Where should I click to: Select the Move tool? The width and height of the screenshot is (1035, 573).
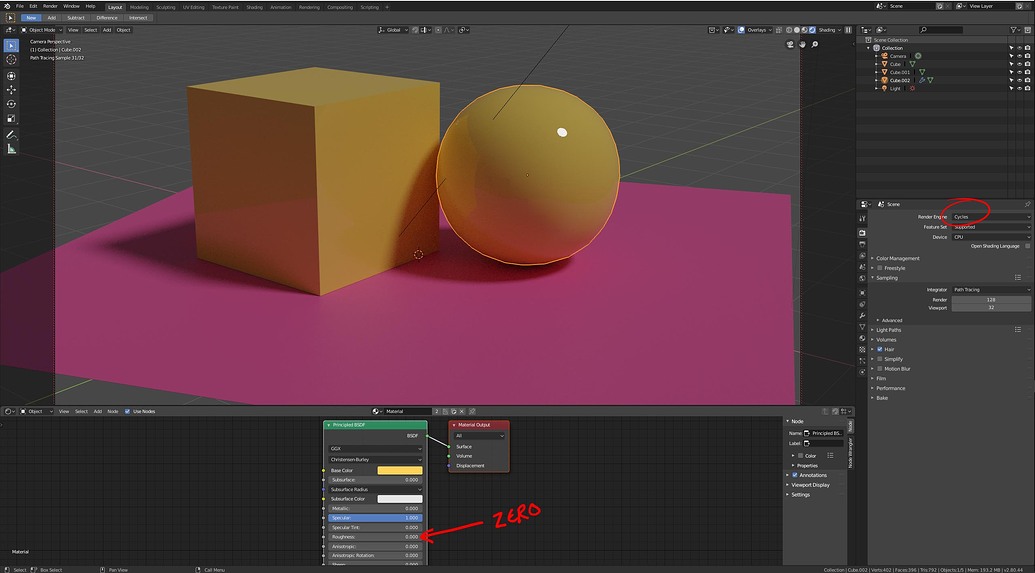11,90
